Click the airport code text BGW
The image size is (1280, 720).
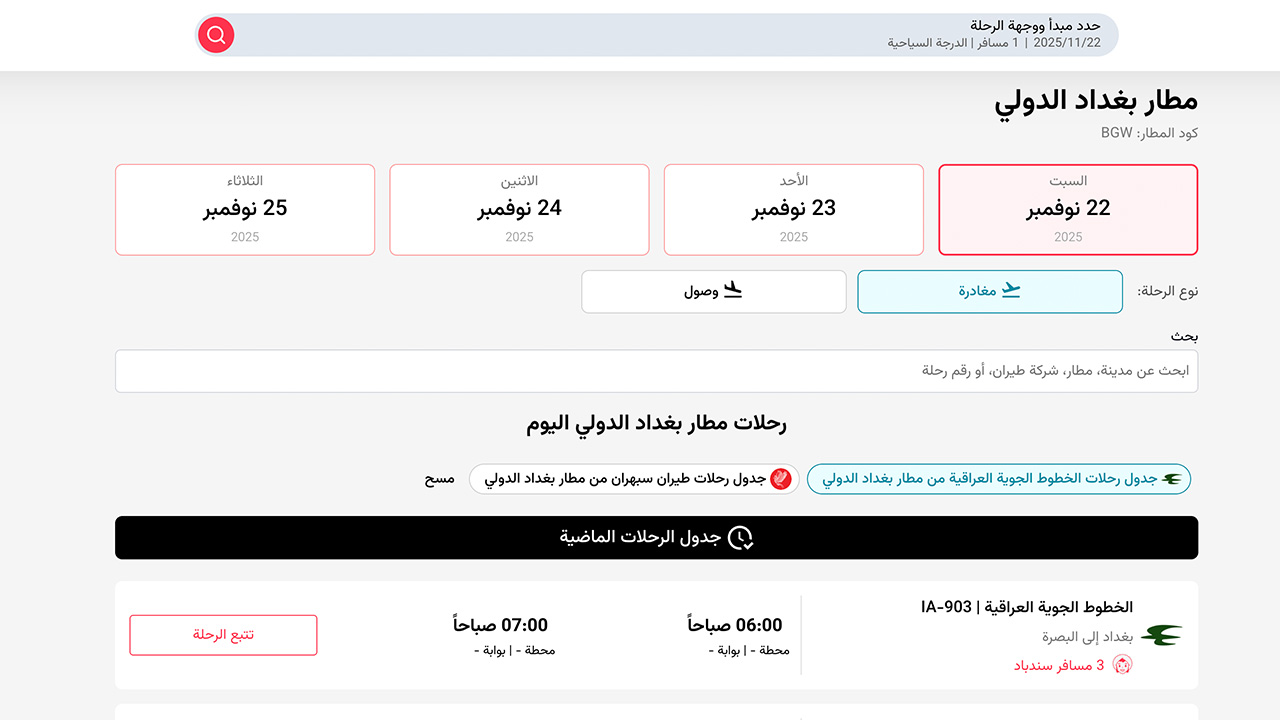coord(1117,133)
